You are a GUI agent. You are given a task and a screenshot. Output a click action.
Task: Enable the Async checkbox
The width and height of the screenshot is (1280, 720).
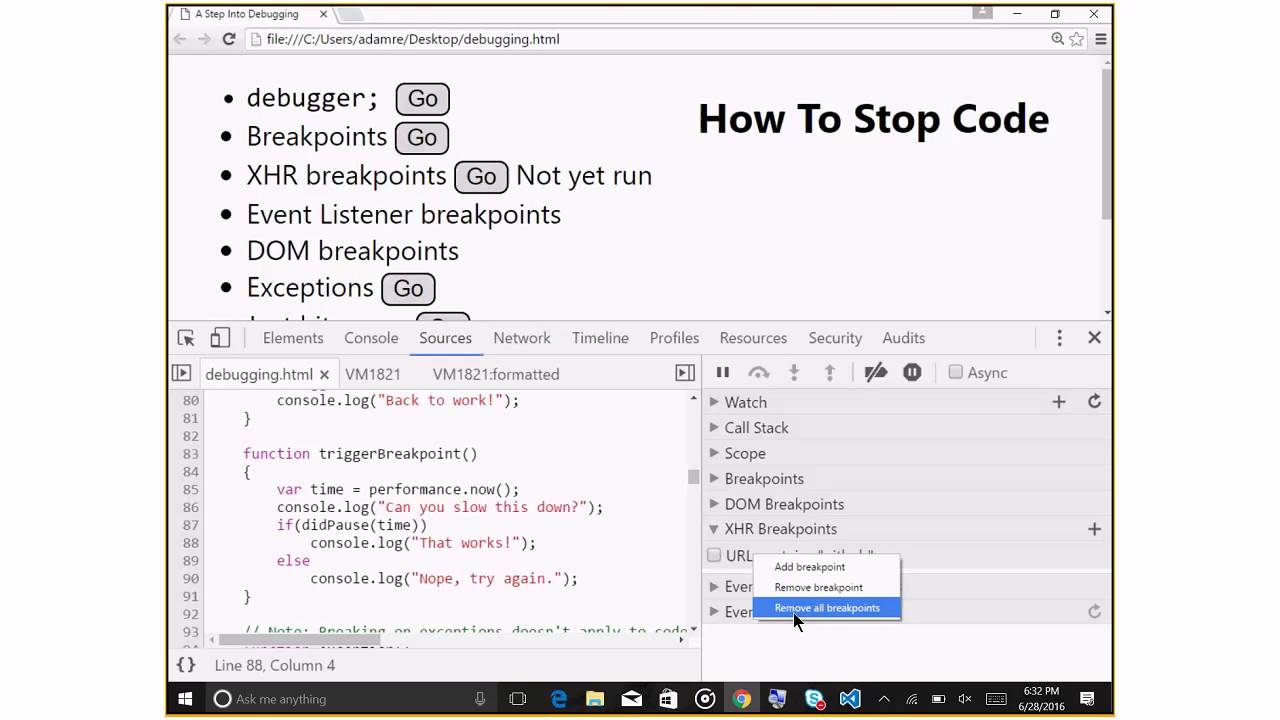(x=956, y=372)
